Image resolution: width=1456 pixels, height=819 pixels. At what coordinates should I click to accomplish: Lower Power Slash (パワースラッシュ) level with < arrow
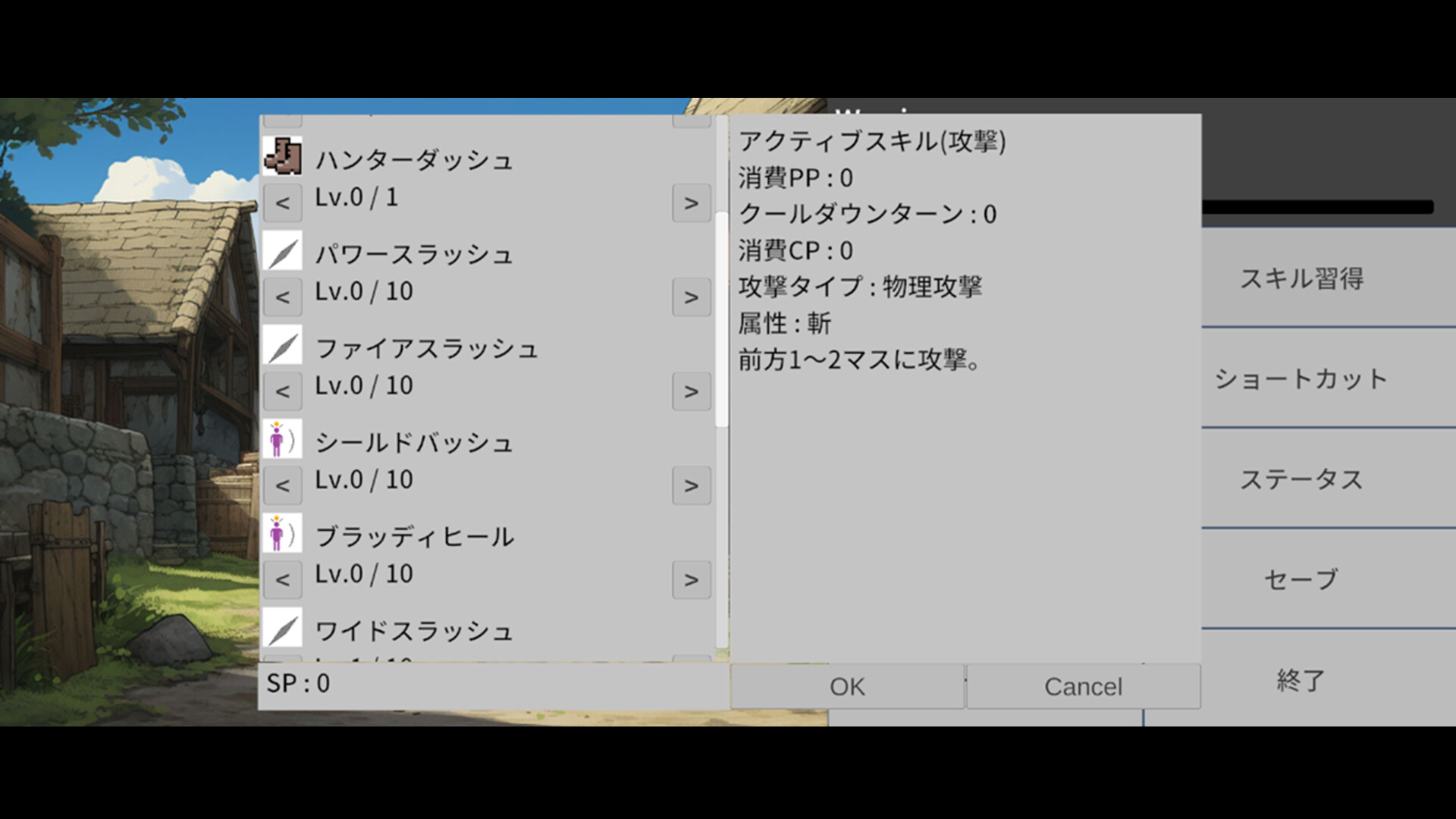(x=282, y=297)
